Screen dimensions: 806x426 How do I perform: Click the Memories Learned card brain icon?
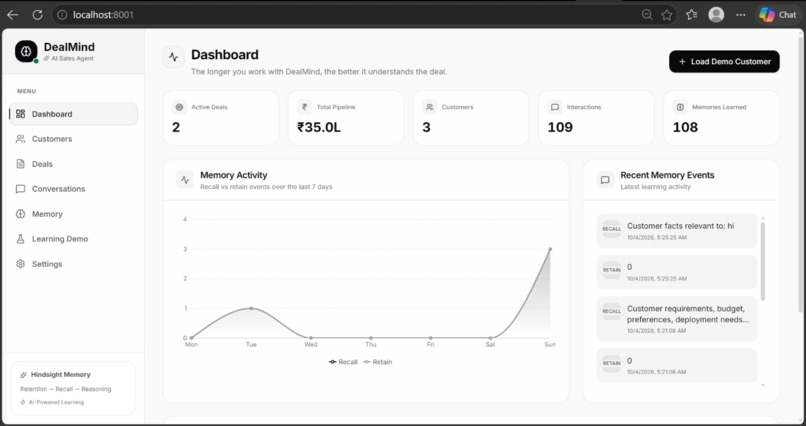[x=680, y=107]
